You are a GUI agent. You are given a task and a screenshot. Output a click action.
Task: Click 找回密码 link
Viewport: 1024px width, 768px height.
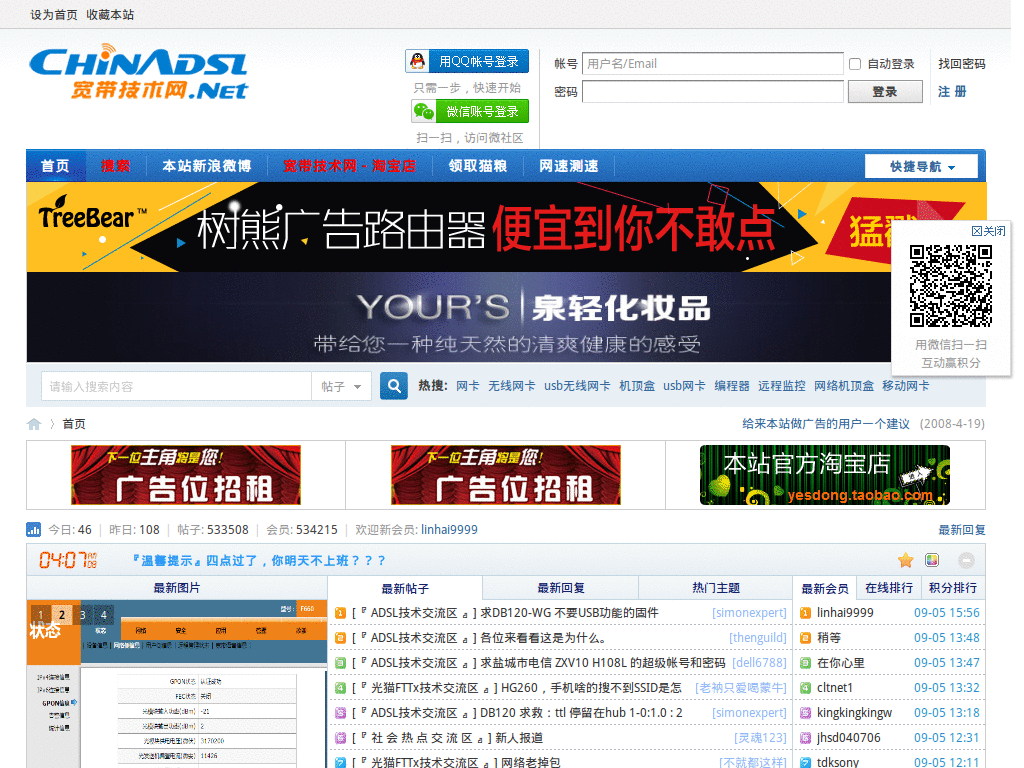[x=961, y=63]
